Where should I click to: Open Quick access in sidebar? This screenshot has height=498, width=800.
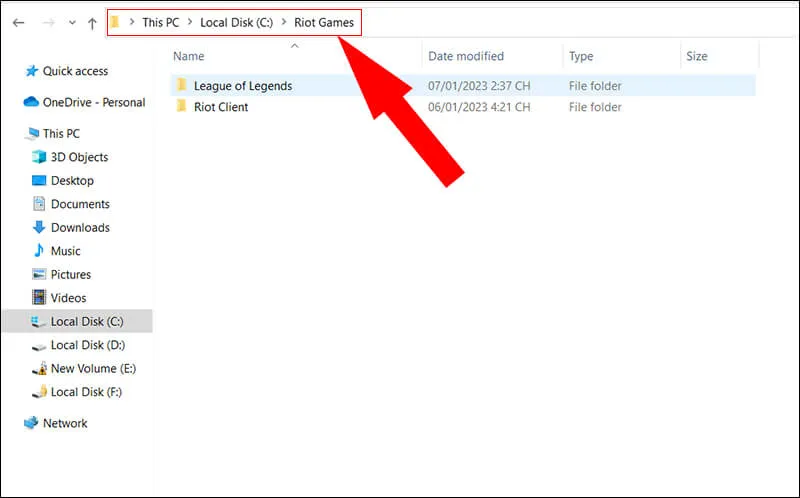click(75, 71)
